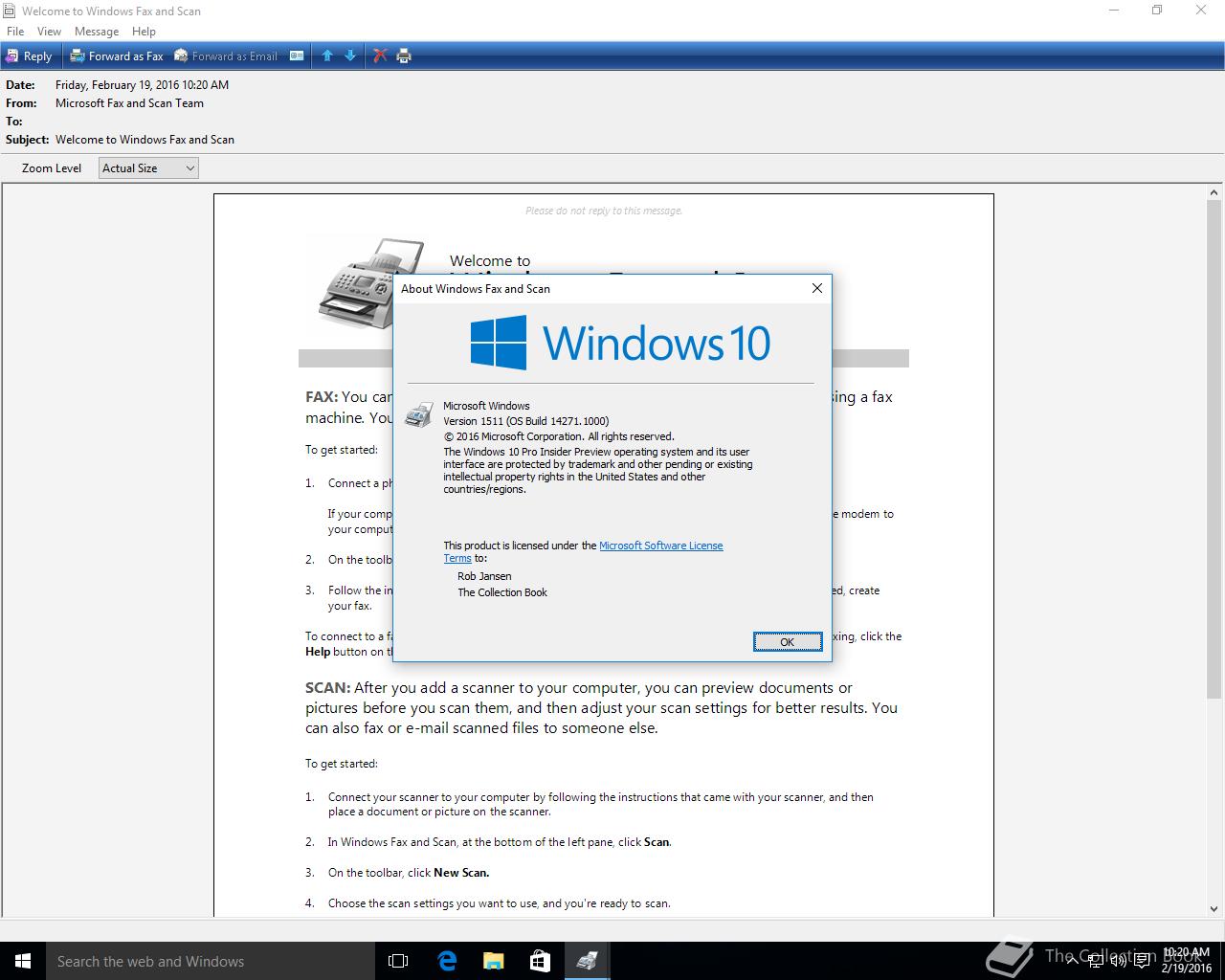The image size is (1225, 980).
Task: Click the Windows 10 logo in dialog
Action: (x=620, y=343)
